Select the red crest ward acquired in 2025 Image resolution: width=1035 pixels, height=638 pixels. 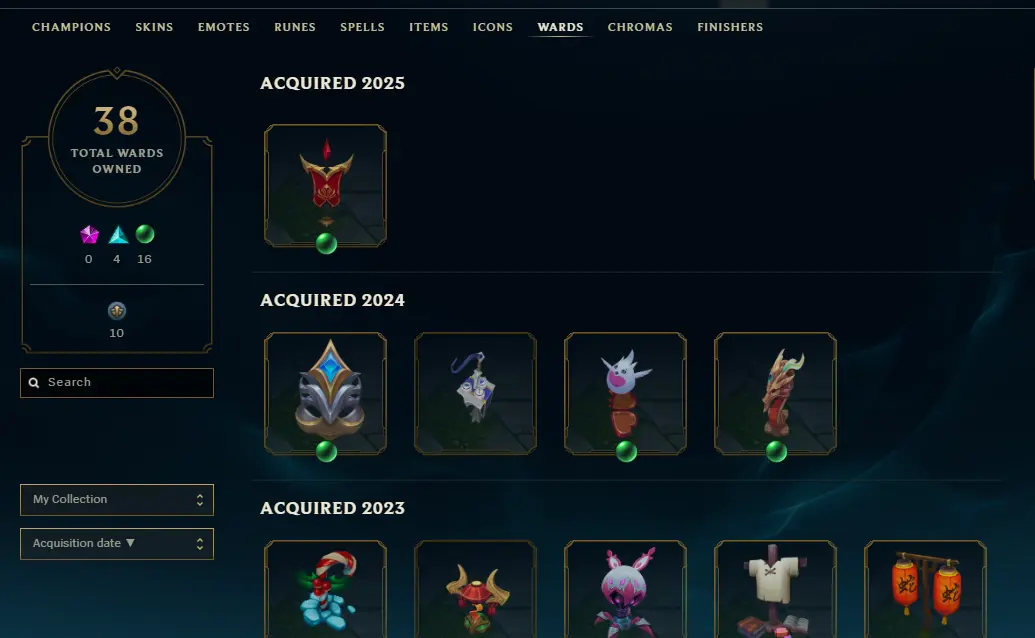click(x=325, y=186)
